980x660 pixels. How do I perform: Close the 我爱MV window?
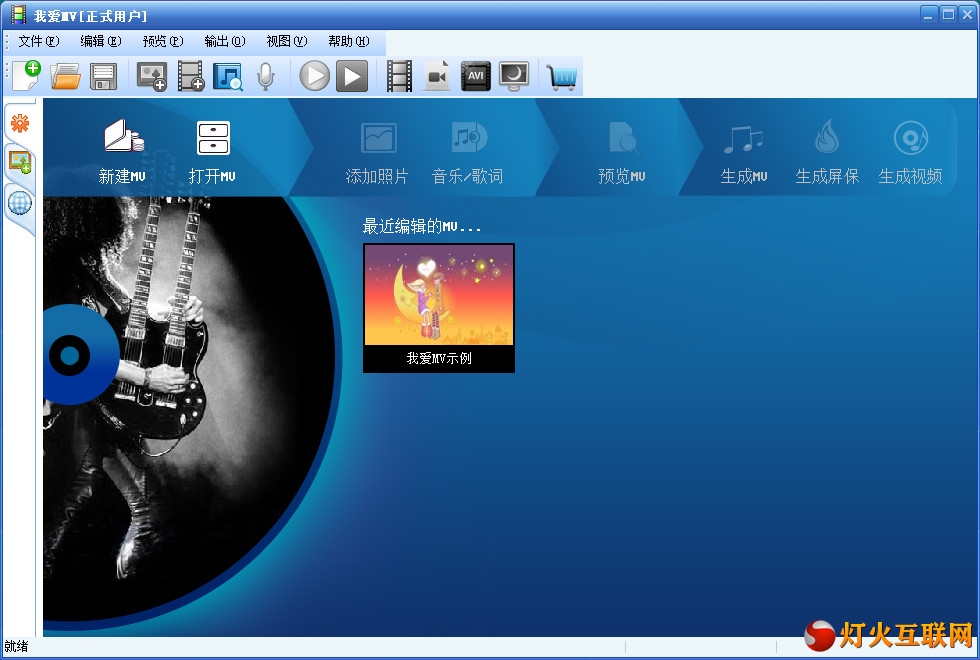968,14
